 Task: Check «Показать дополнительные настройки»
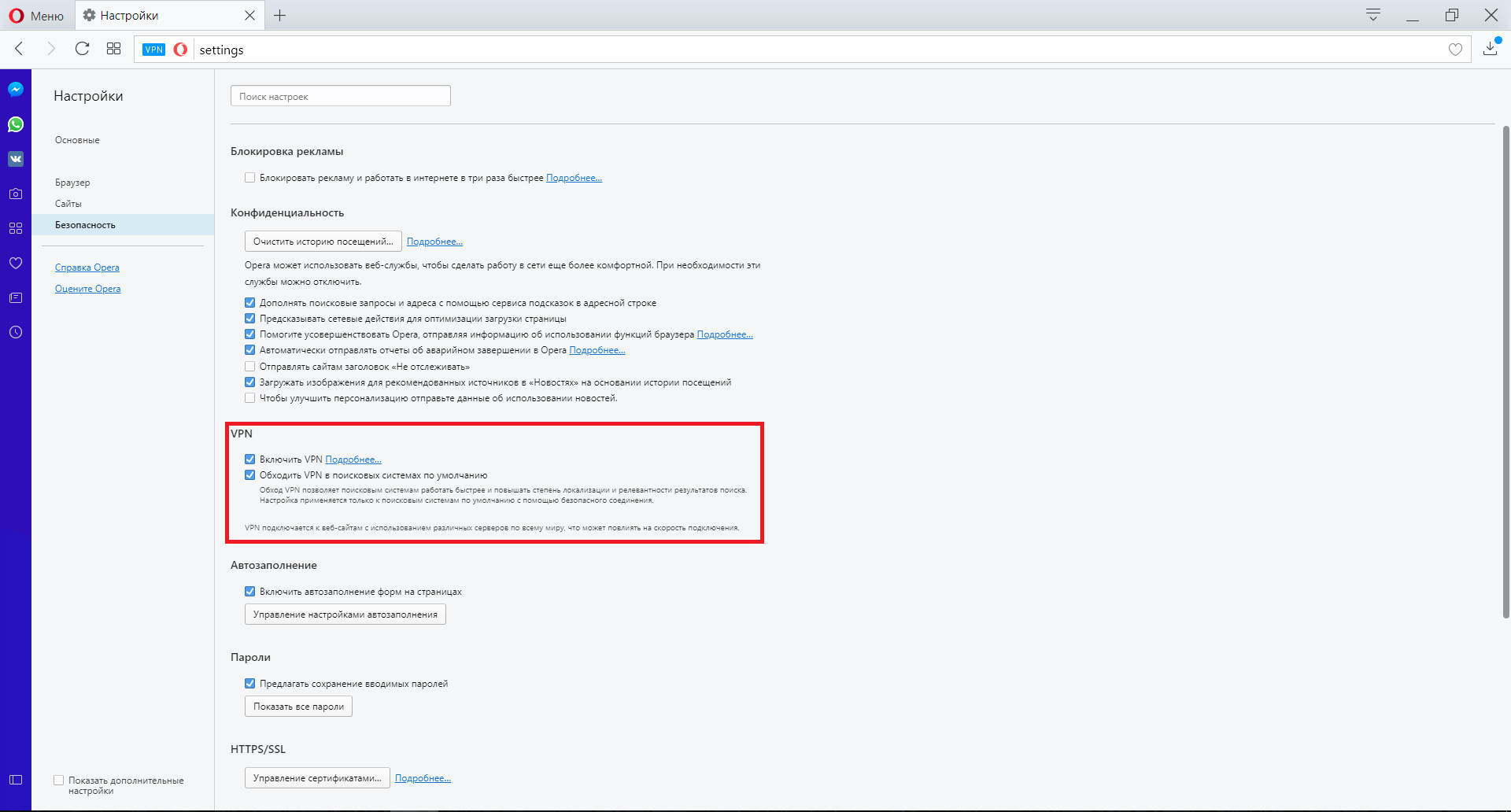click(58, 780)
